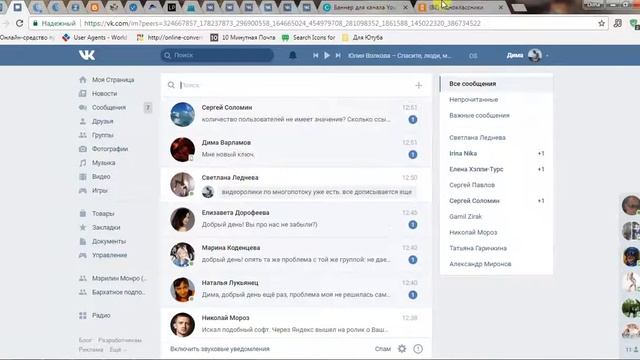This screenshot has width=640, height=360.
Task: Open chat with Сергей Соломин
Action: 296,114
